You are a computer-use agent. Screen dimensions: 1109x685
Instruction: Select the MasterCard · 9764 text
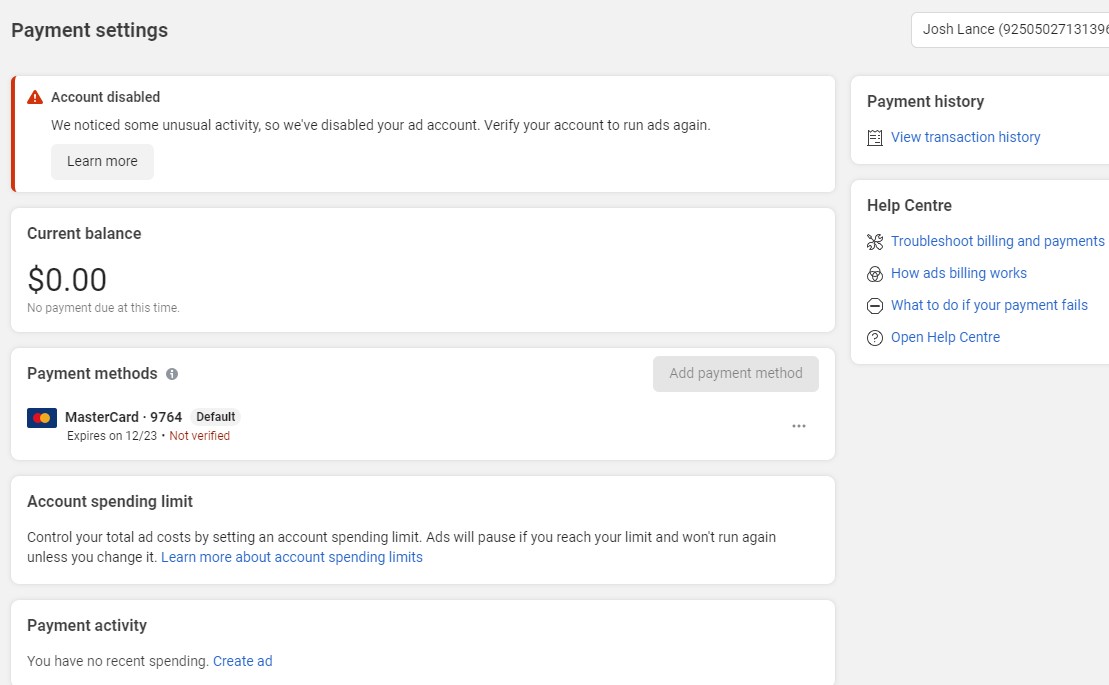click(124, 417)
